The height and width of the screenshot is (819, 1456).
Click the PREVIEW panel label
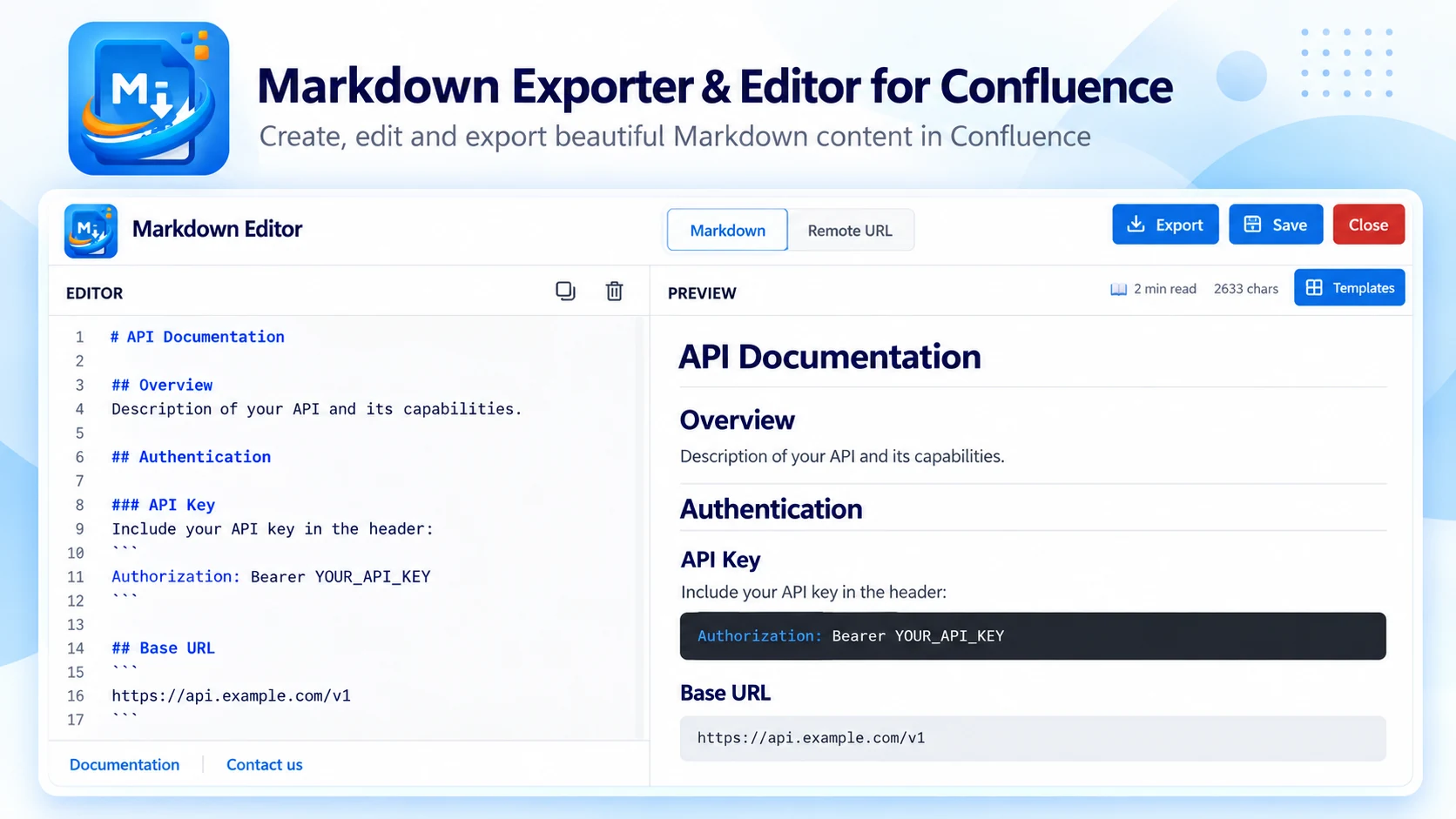[702, 293]
